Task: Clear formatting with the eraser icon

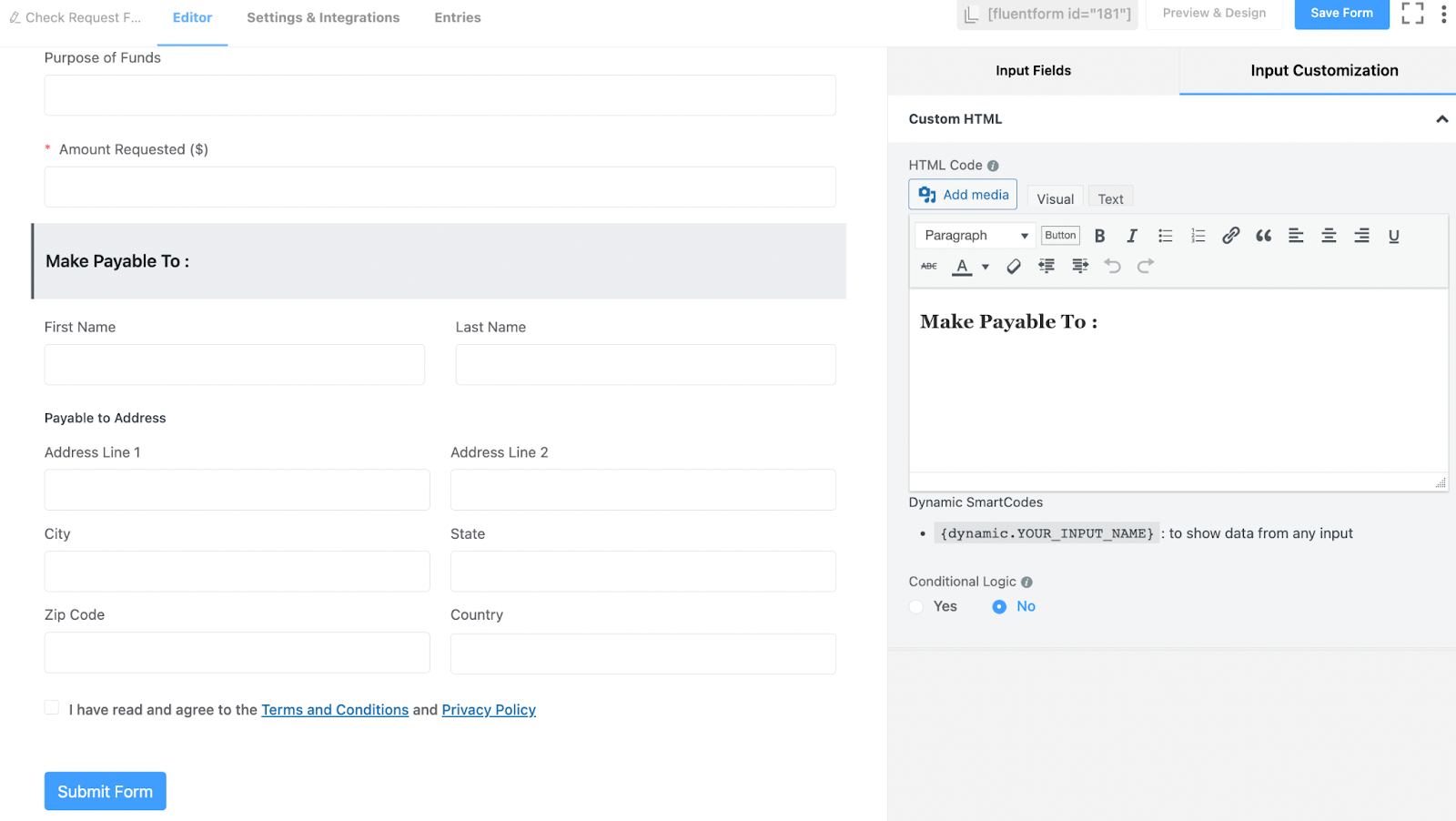Action: pyautogui.click(x=1014, y=266)
